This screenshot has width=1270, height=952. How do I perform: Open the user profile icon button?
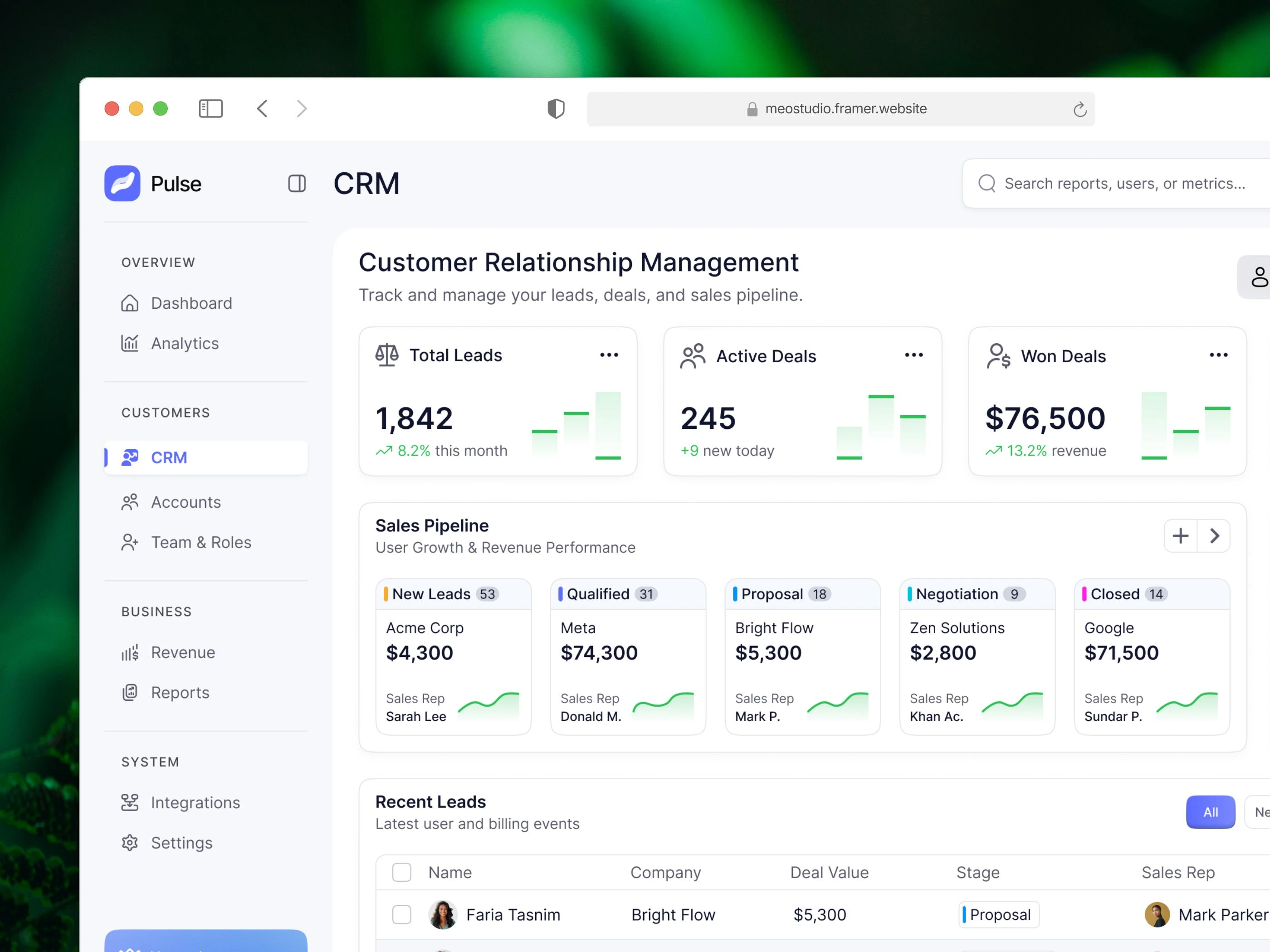coord(1259,277)
